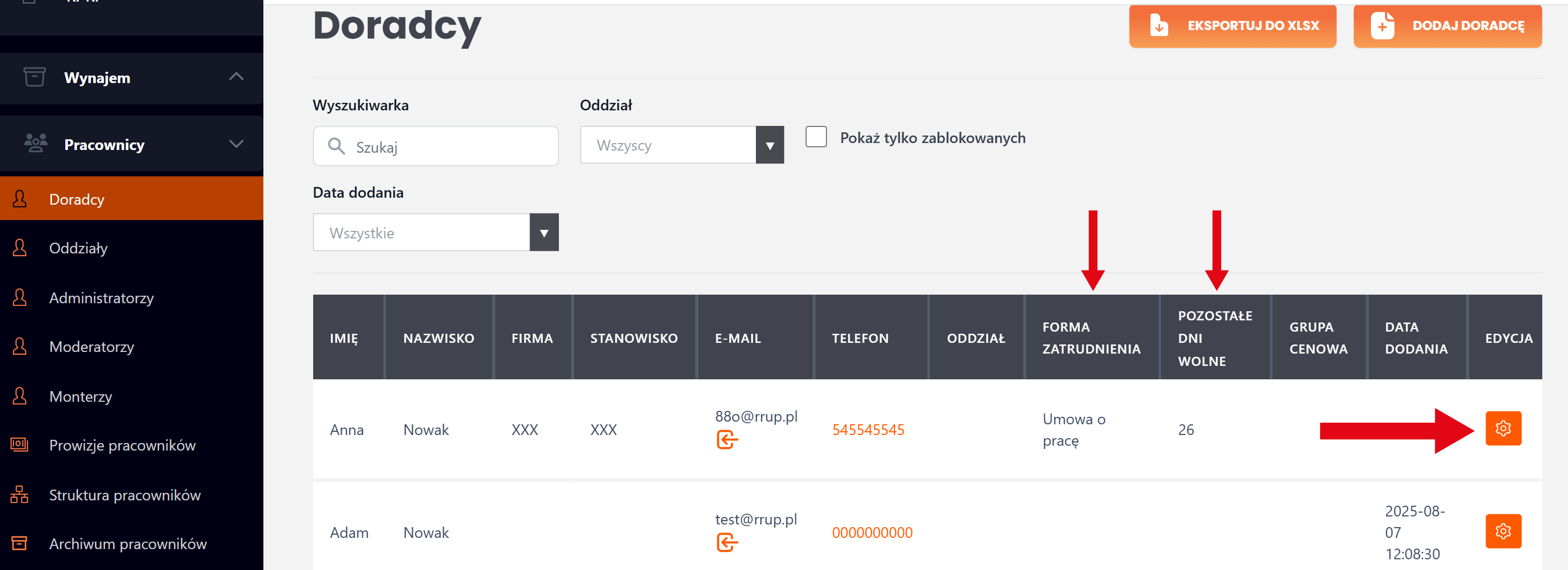This screenshot has height=570, width=1568.
Task: Click 'Eksportuj do XLSX' button
Action: 1232,26
